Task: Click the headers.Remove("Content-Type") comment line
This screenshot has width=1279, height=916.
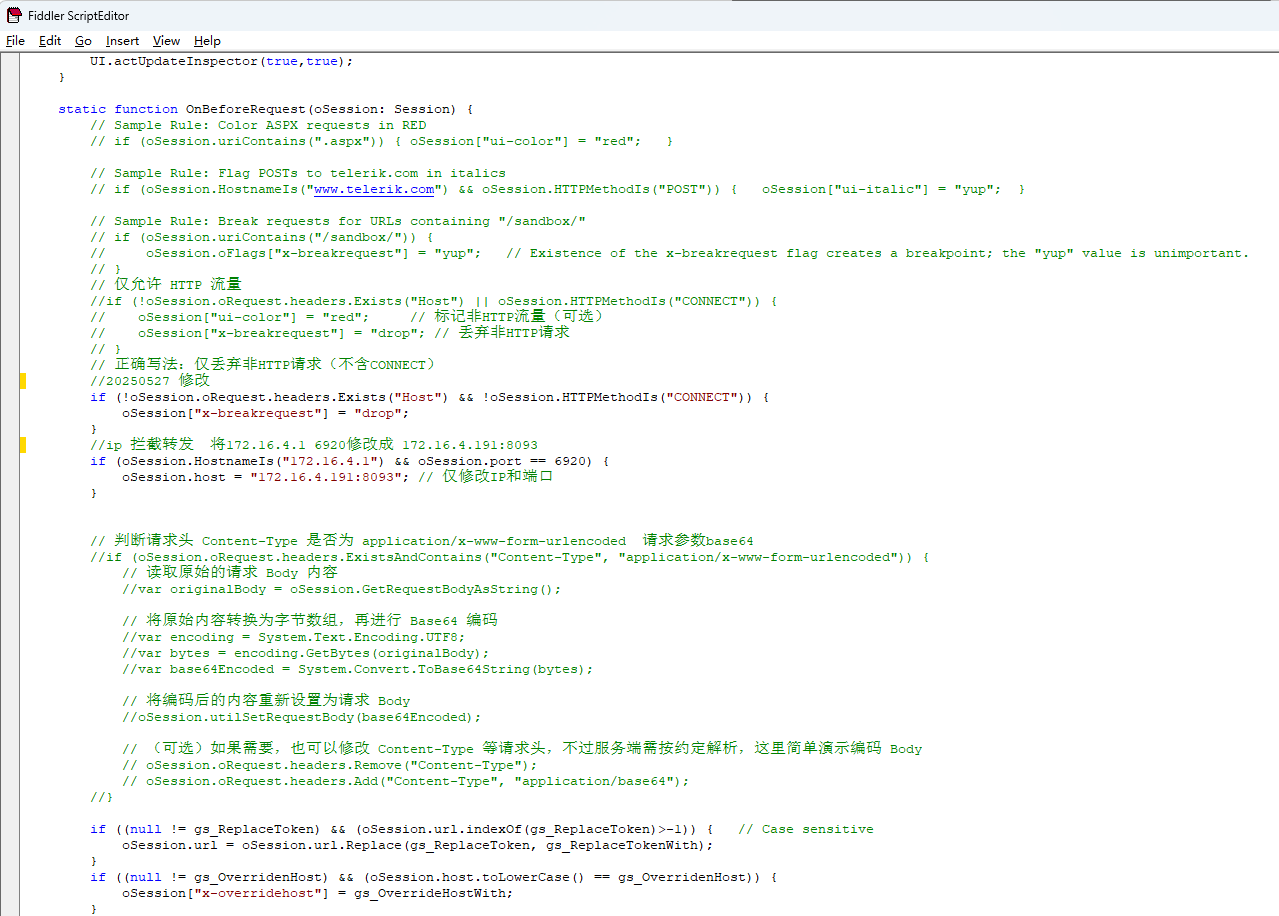Action: 330,765
